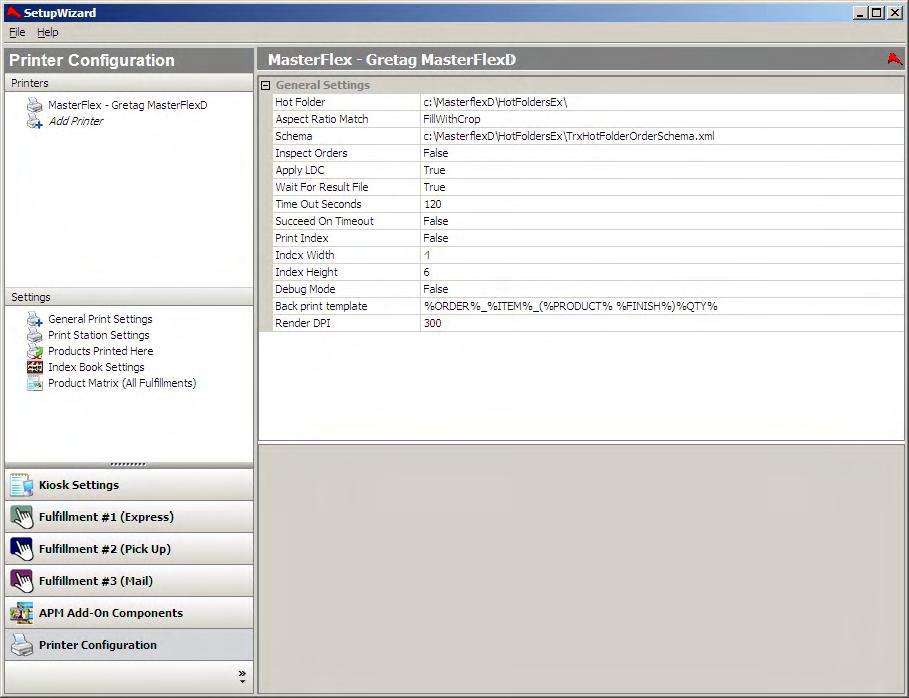Select the Inspect Orders label
This screenshot has height=698, width=909.
311,153
